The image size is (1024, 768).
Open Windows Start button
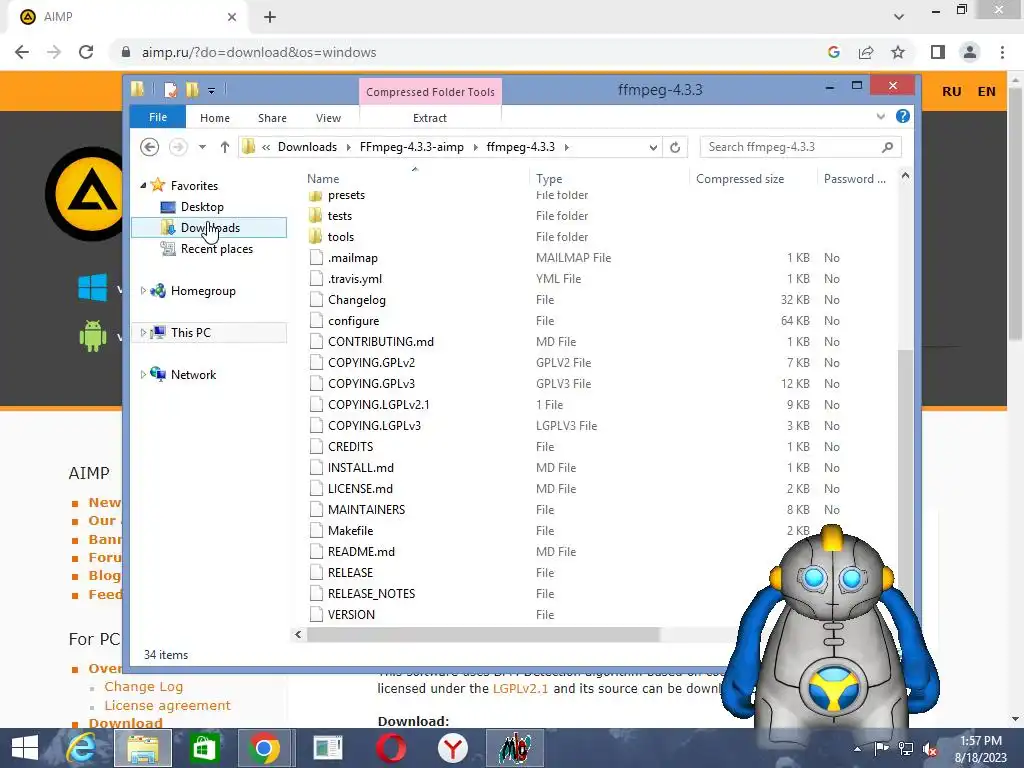tap(25, 748)
